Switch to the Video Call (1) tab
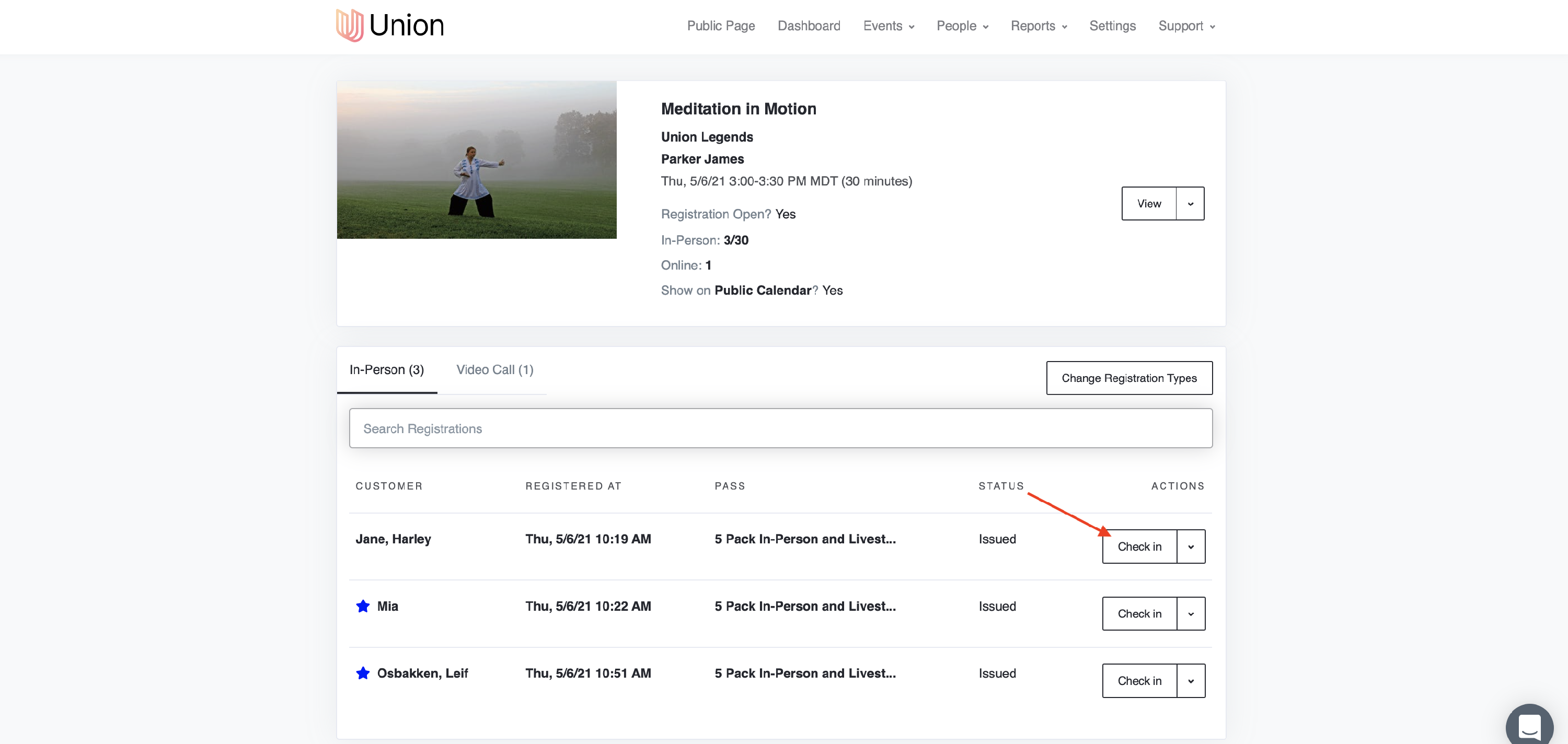Screen dimensions: 1568x744 point(494,370)
